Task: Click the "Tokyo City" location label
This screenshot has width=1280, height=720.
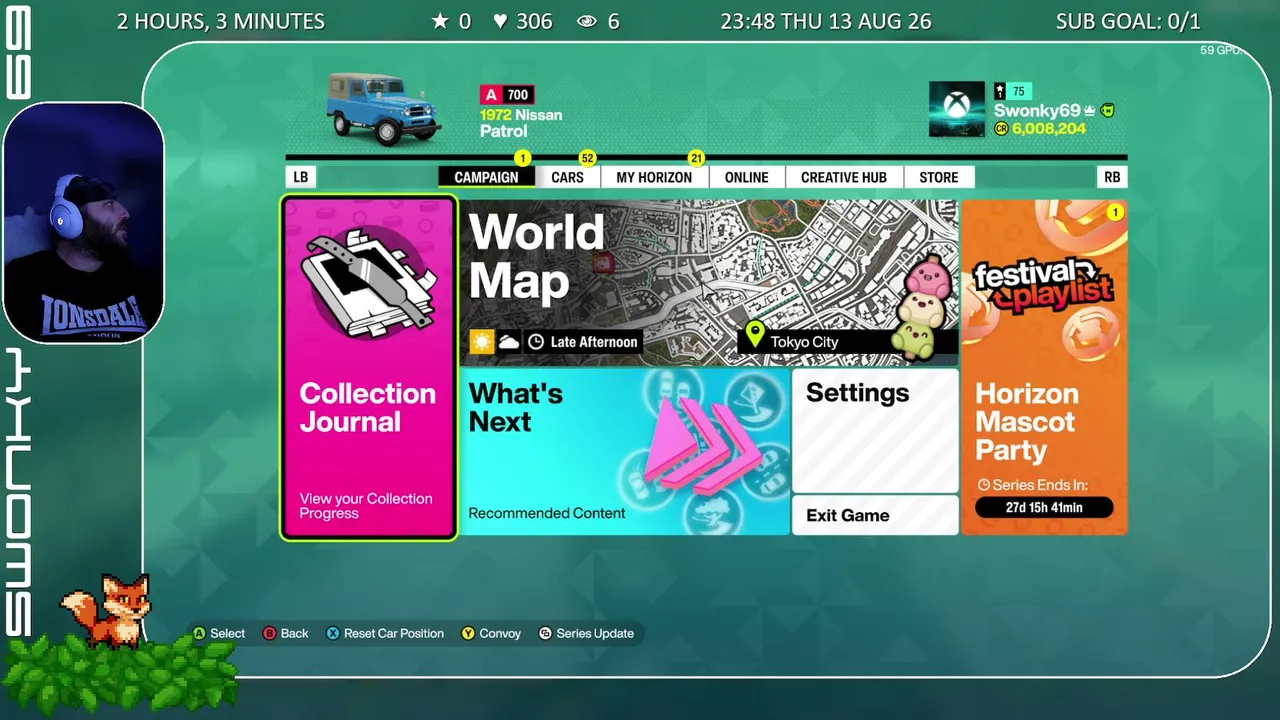Action: [804, 342]
